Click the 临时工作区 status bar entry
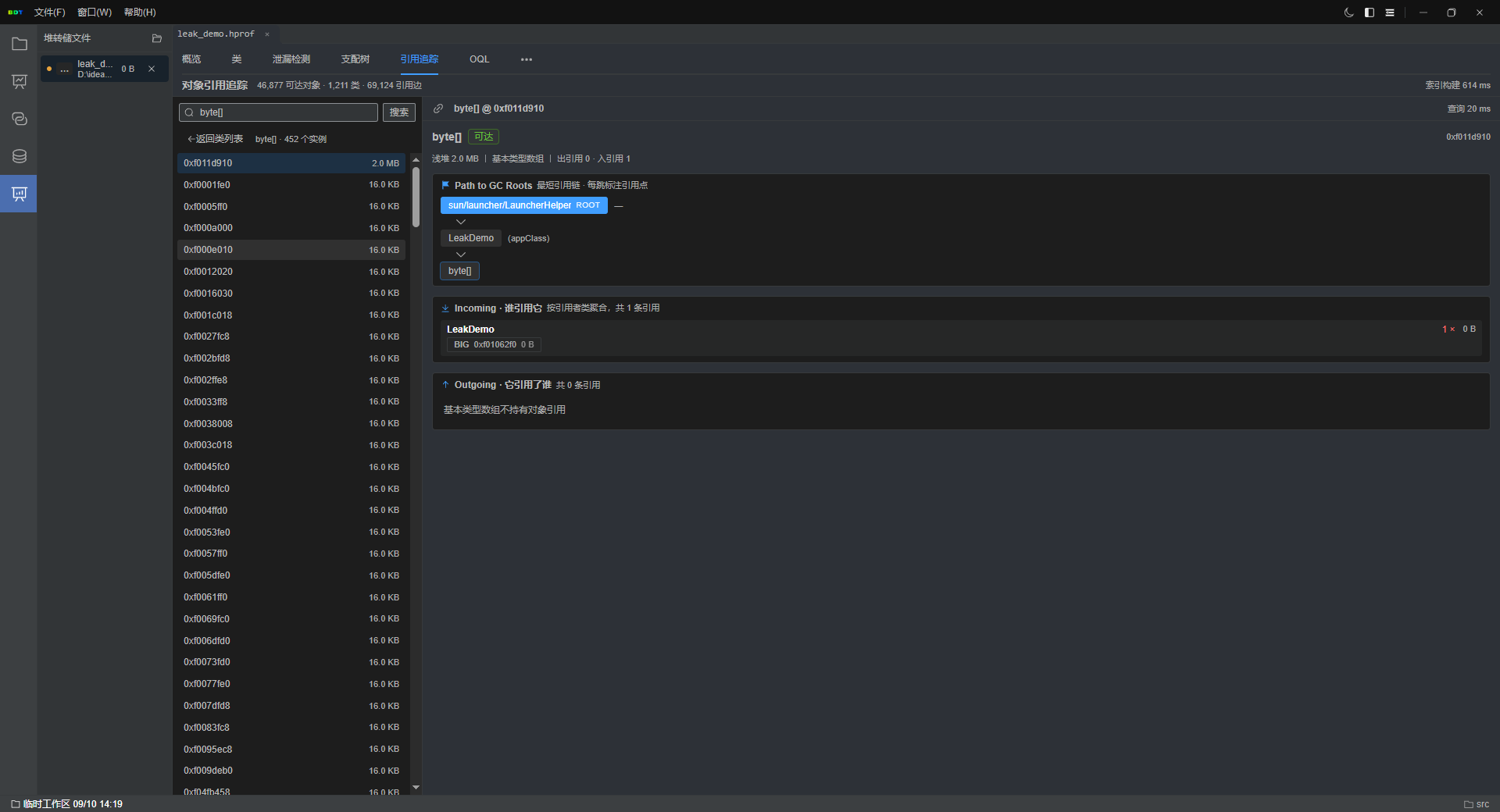The image size is (1500, 812). pyautogui.click(x=67, y=804)
